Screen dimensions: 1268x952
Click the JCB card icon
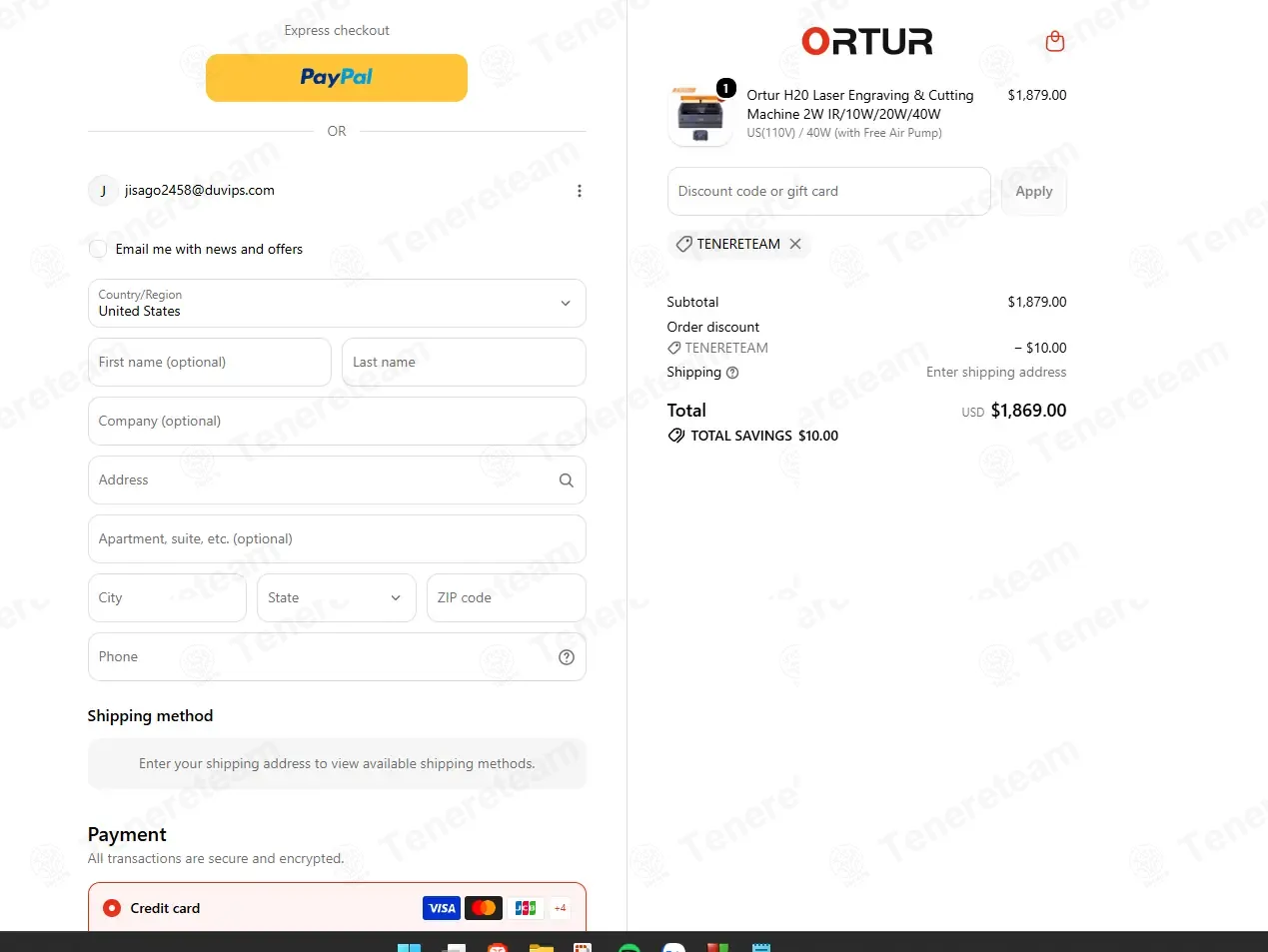[526, 908]
